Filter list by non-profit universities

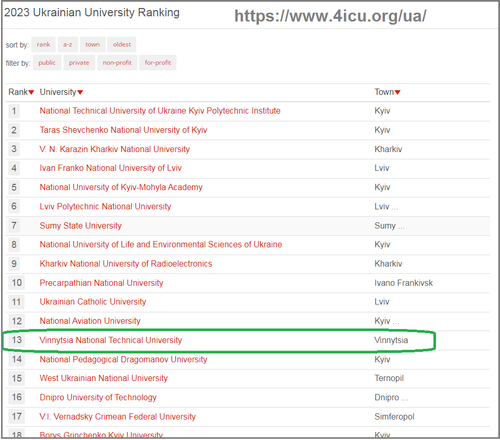[117, 63]
